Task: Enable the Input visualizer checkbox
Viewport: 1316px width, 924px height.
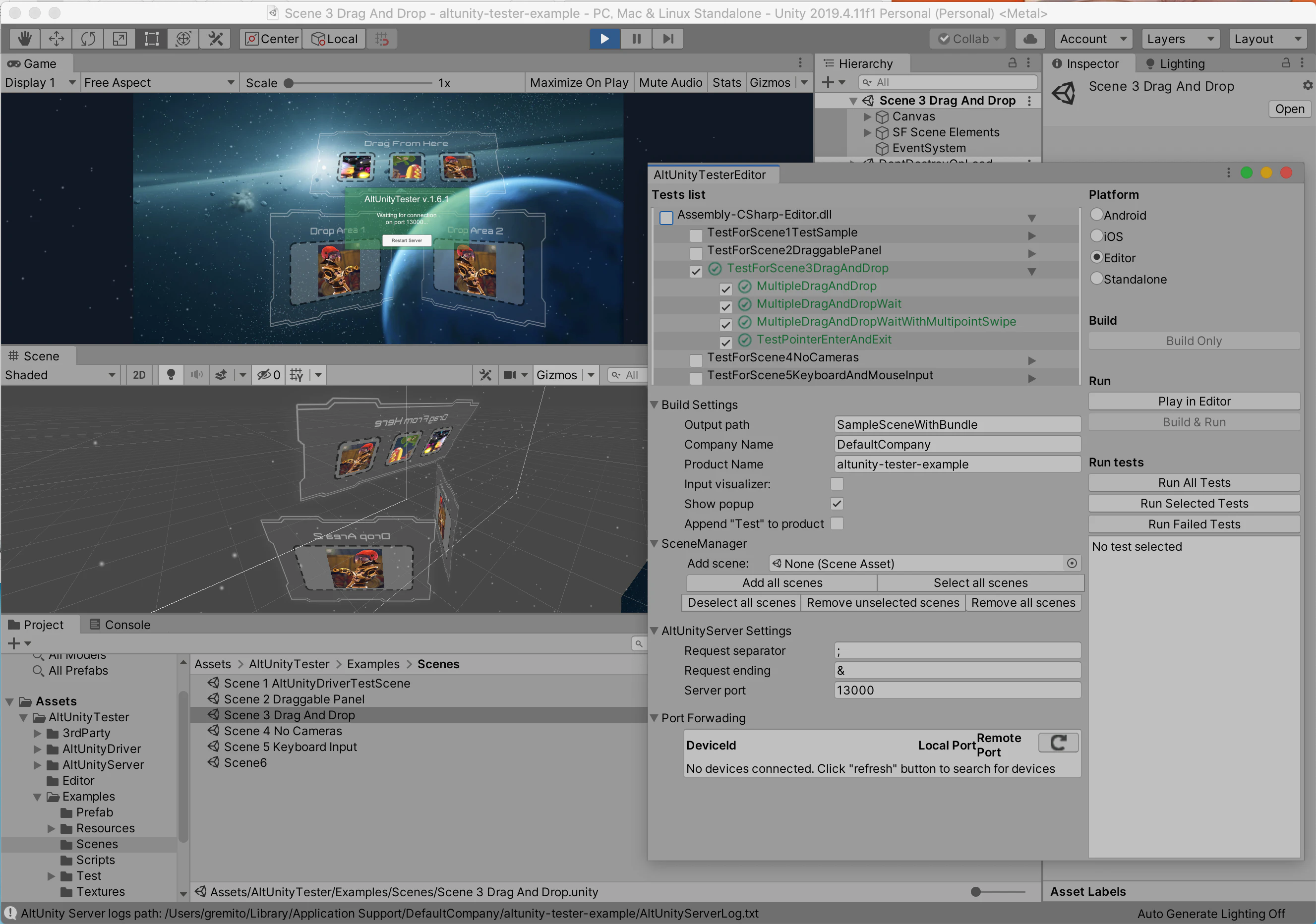Action: 837,484
